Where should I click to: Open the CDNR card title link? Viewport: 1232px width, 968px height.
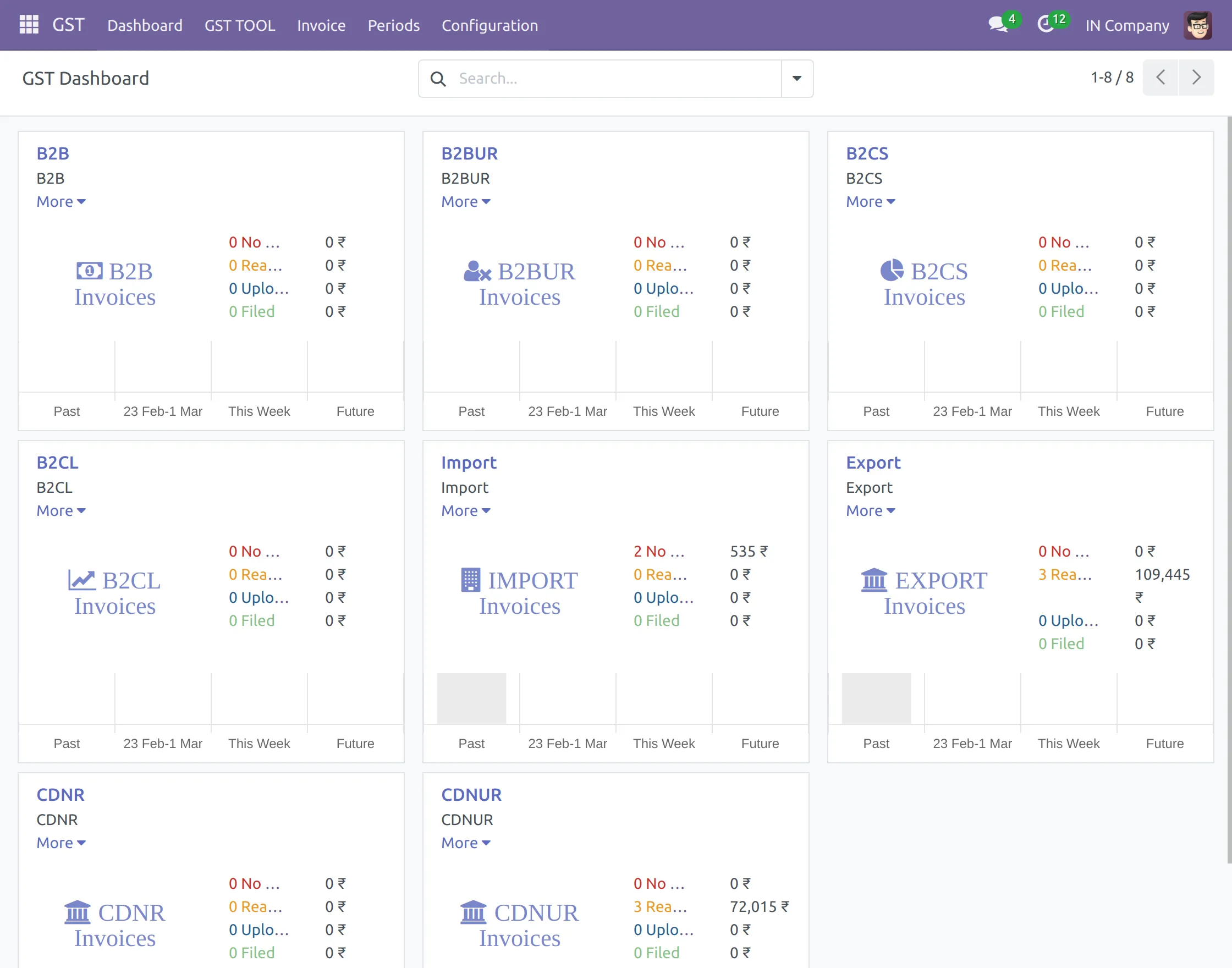[x=60, y=794]
